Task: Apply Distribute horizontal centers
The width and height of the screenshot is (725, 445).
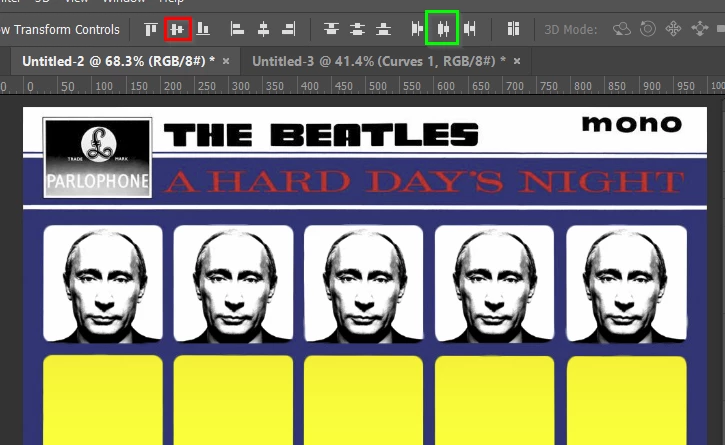Action: (x=442, y=28)
